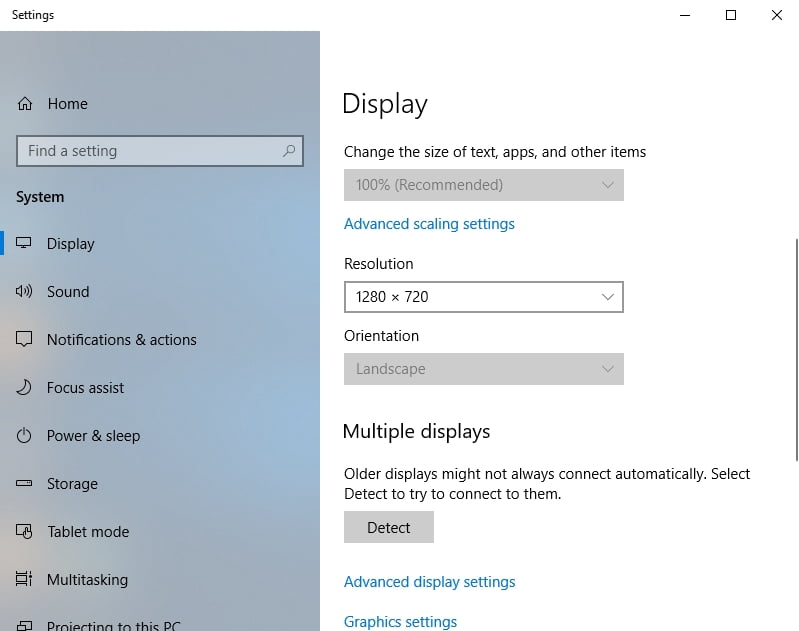This screenshot has height=631, width=799.
Task: Open the 100% (Recommended) scaling dropdown
Action: tap(484, 185)
